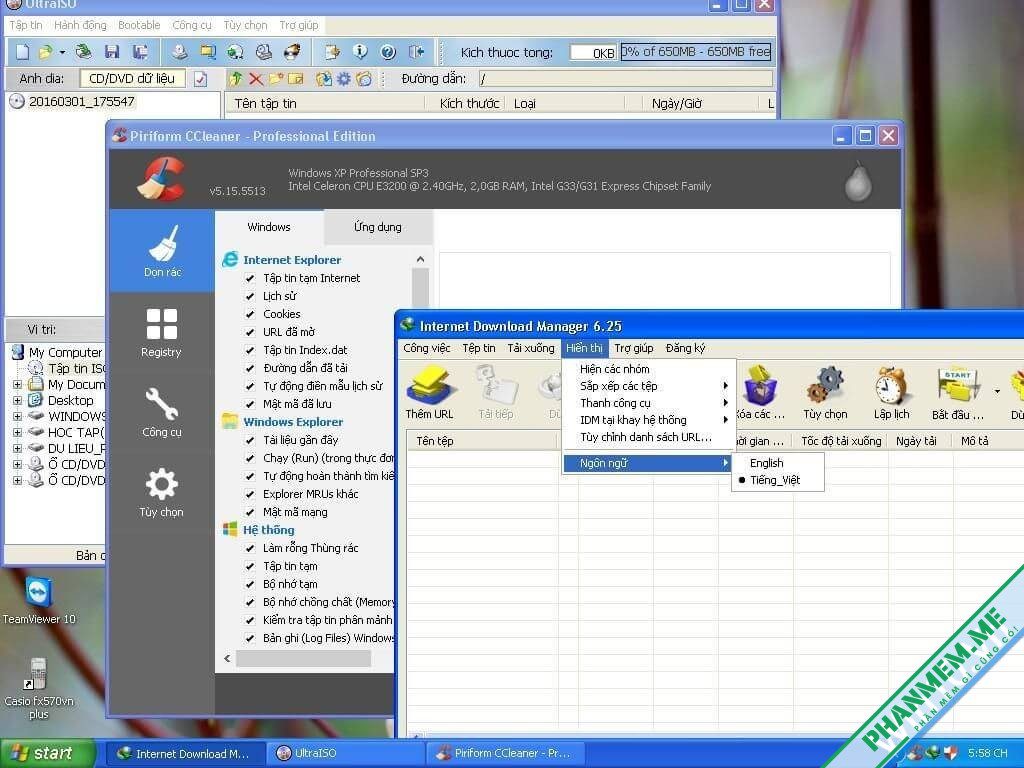Click the red X delete icon in UltraISO
This screenshot has width=1024, height=768.
click(256, 79)
